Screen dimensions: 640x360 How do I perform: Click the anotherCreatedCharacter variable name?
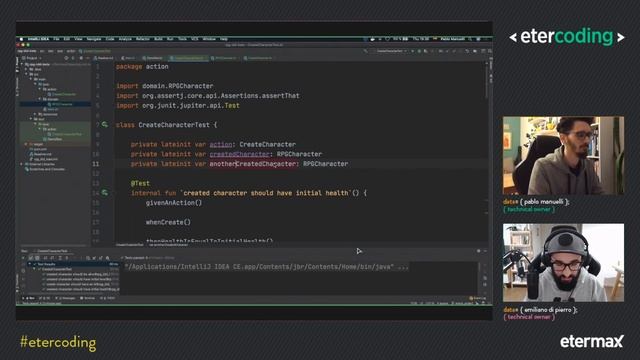coord(252,164)
